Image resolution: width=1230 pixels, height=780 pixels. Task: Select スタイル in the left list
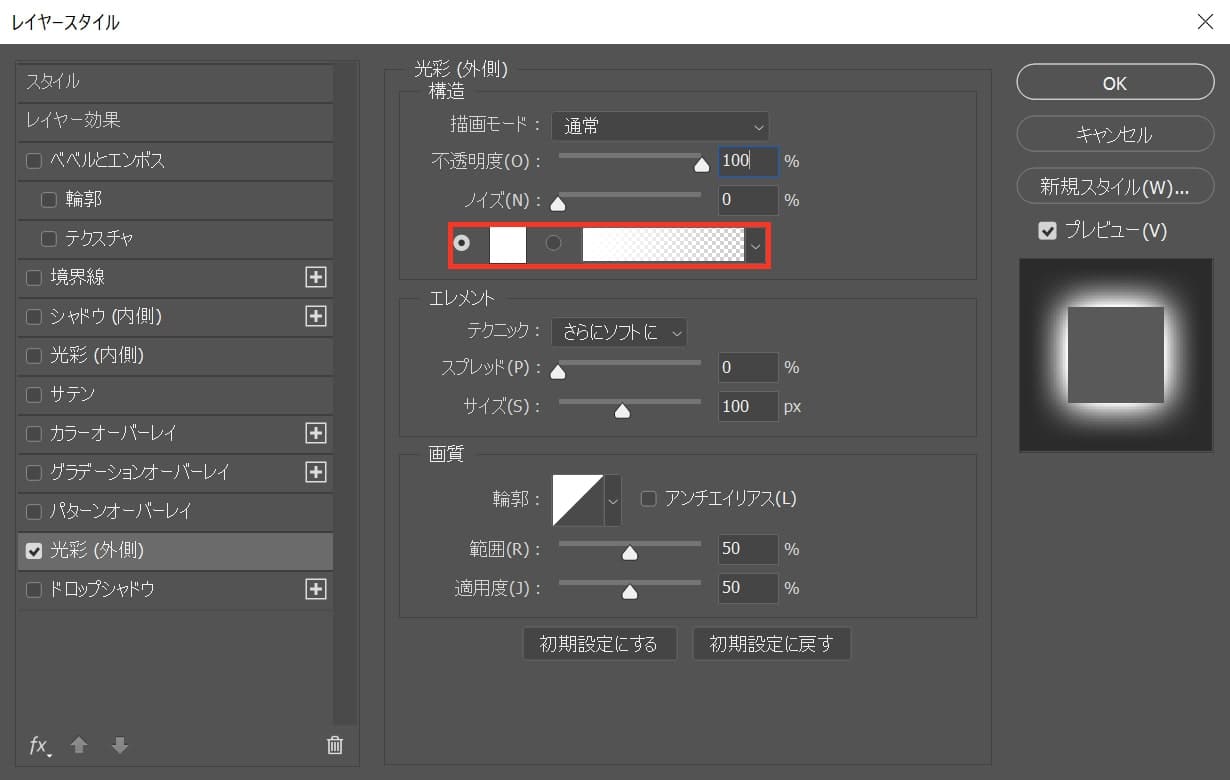(x=175, y=82)
